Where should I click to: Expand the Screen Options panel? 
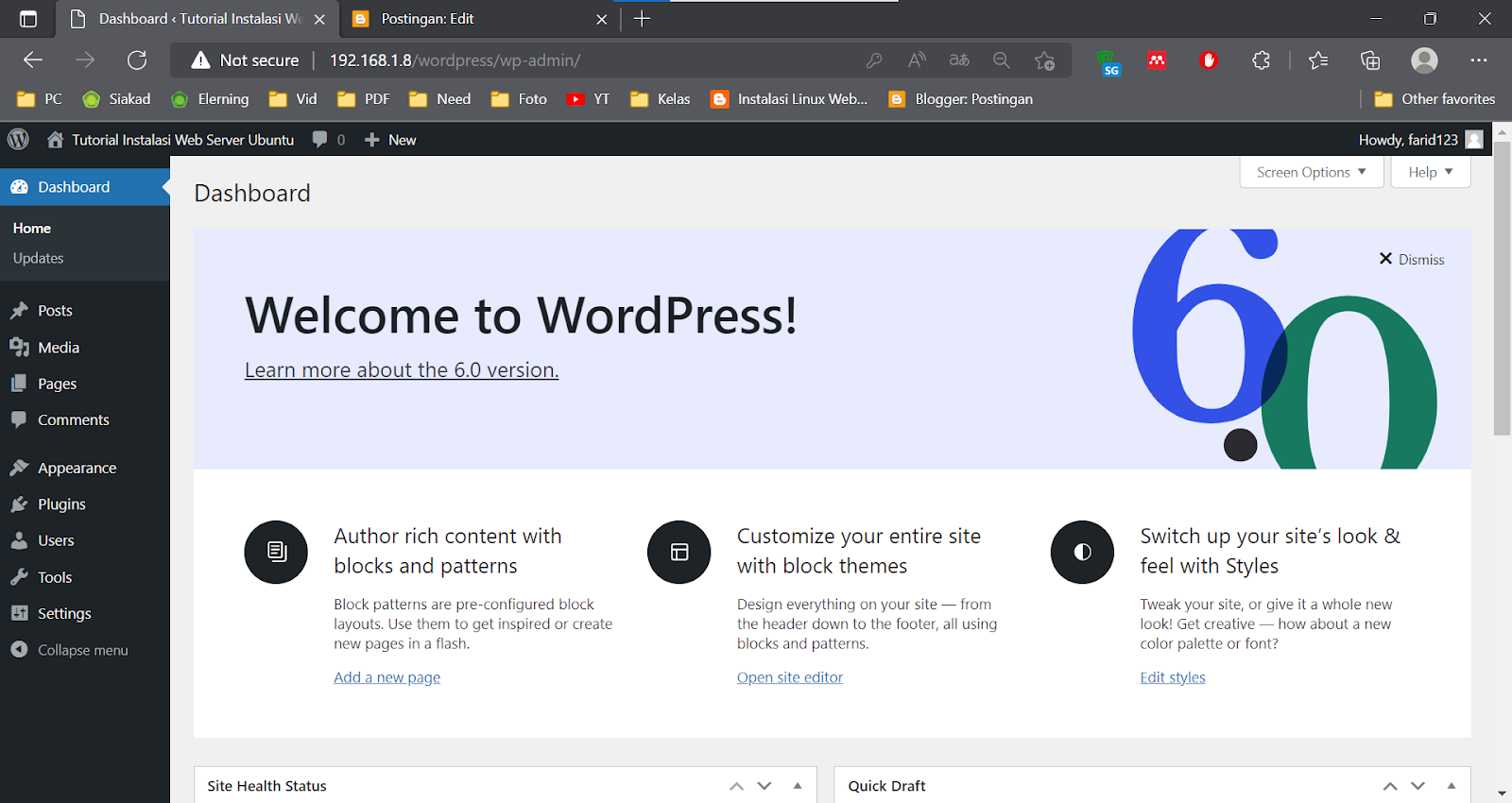[1312, 172]
